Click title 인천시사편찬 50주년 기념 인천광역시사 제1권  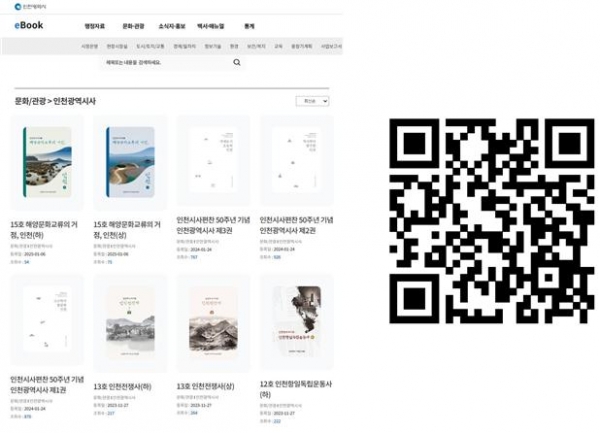[x=47, y=385]
